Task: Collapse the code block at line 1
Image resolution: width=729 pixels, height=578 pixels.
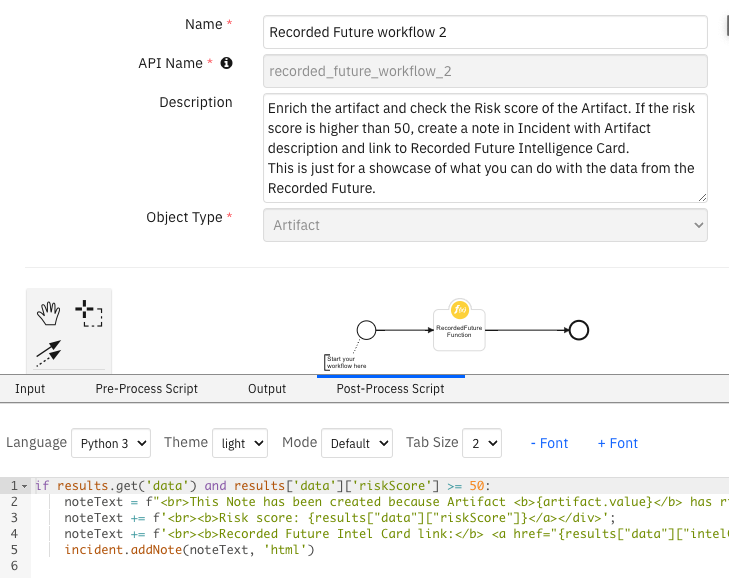Action: pyautogui.click(x=25, y=485)
